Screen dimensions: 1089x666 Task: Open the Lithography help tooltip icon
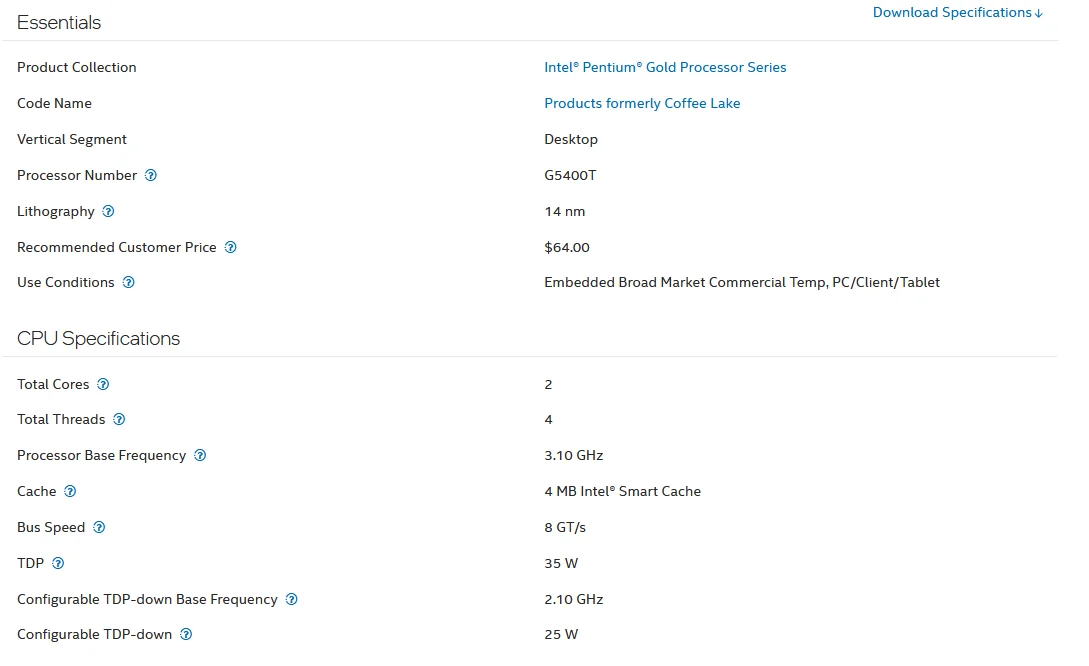point(109,211)
